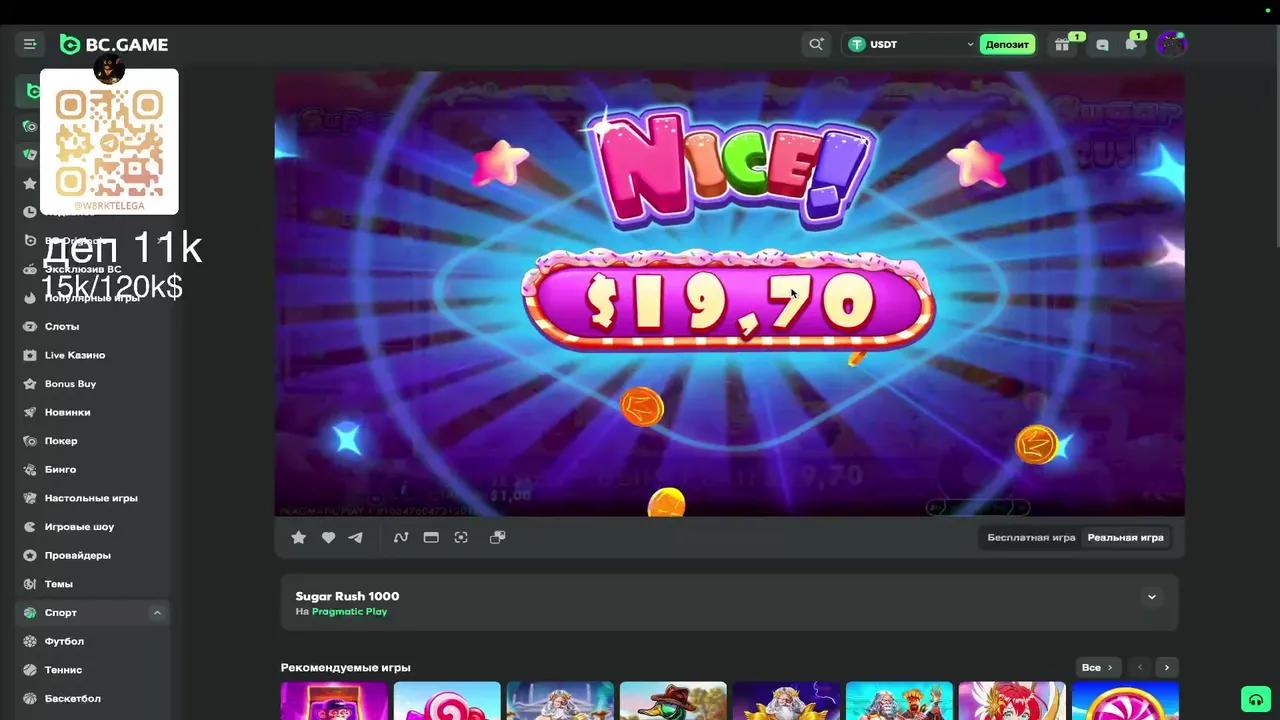Screen dimensions: 1280x720
Task: Open the duck with hat game thumbnail
Action: pyautogui.click(x=673, y=701)
